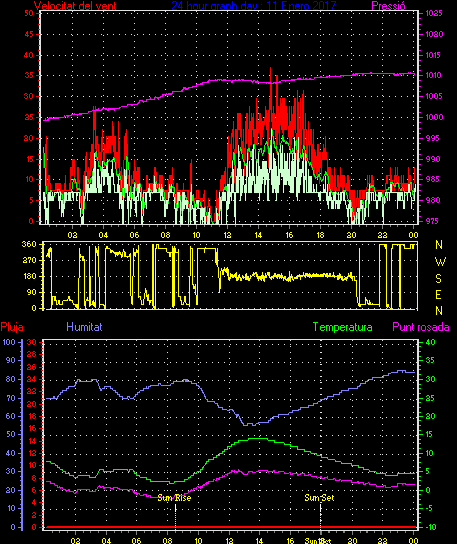Click pressure axis value 985
The width and height of the screenshot is (457, 544).
click(x=433, y=179)
